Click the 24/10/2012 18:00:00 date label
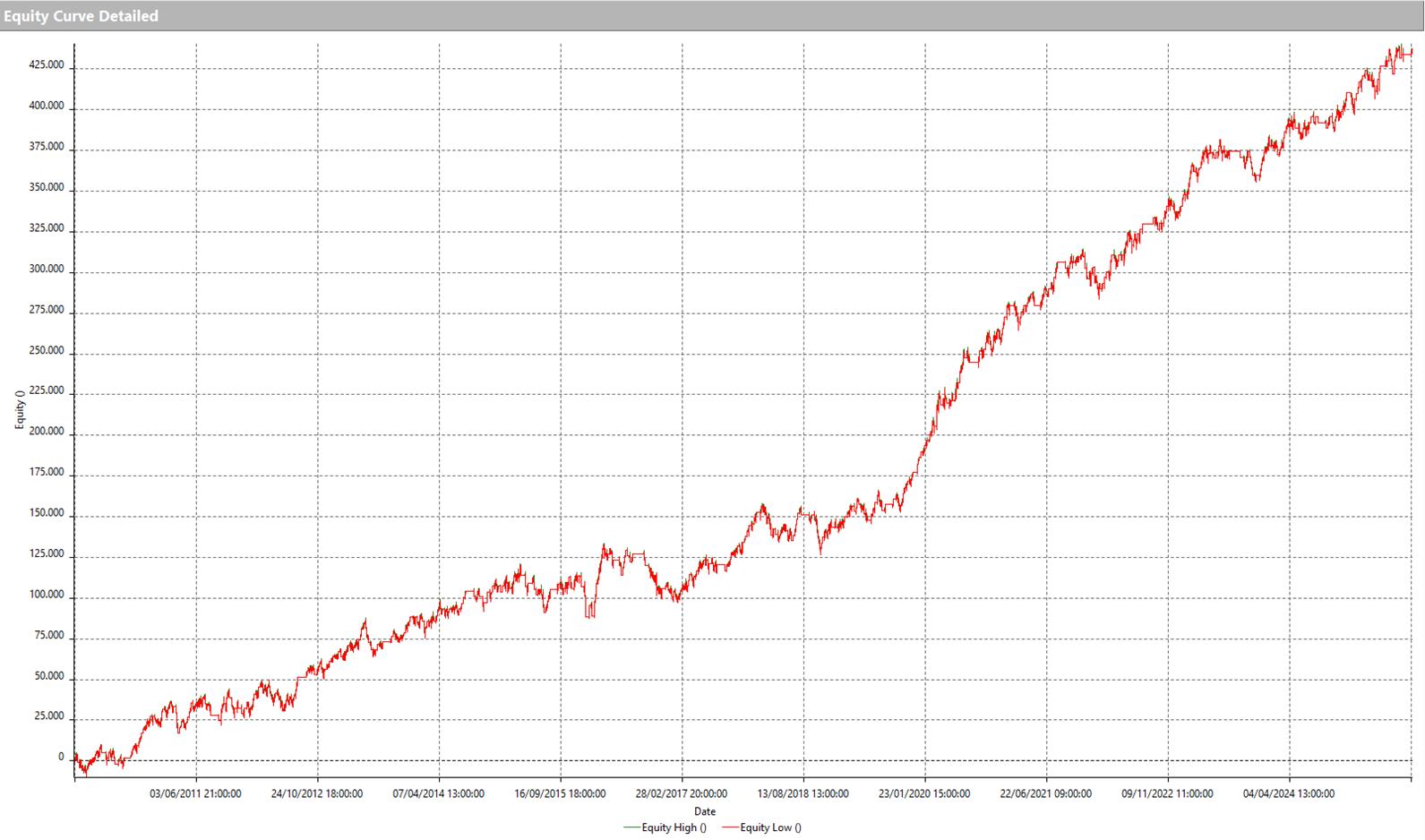This screenshot has width=1425, height=840. coord(317,793)
